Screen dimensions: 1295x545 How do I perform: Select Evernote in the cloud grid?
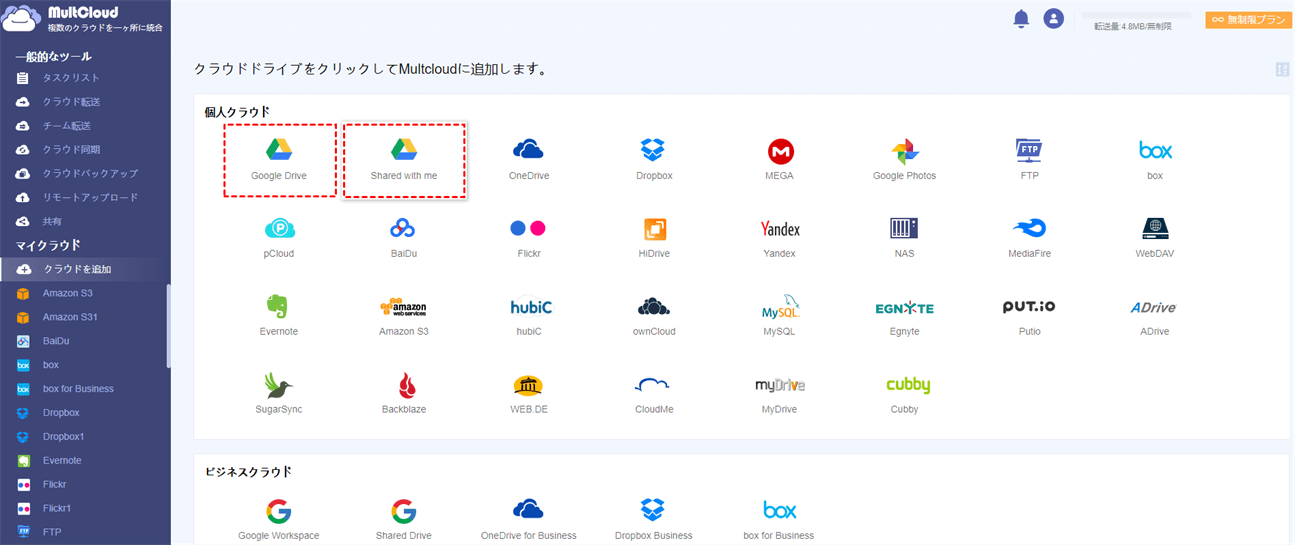pos(279,316)
